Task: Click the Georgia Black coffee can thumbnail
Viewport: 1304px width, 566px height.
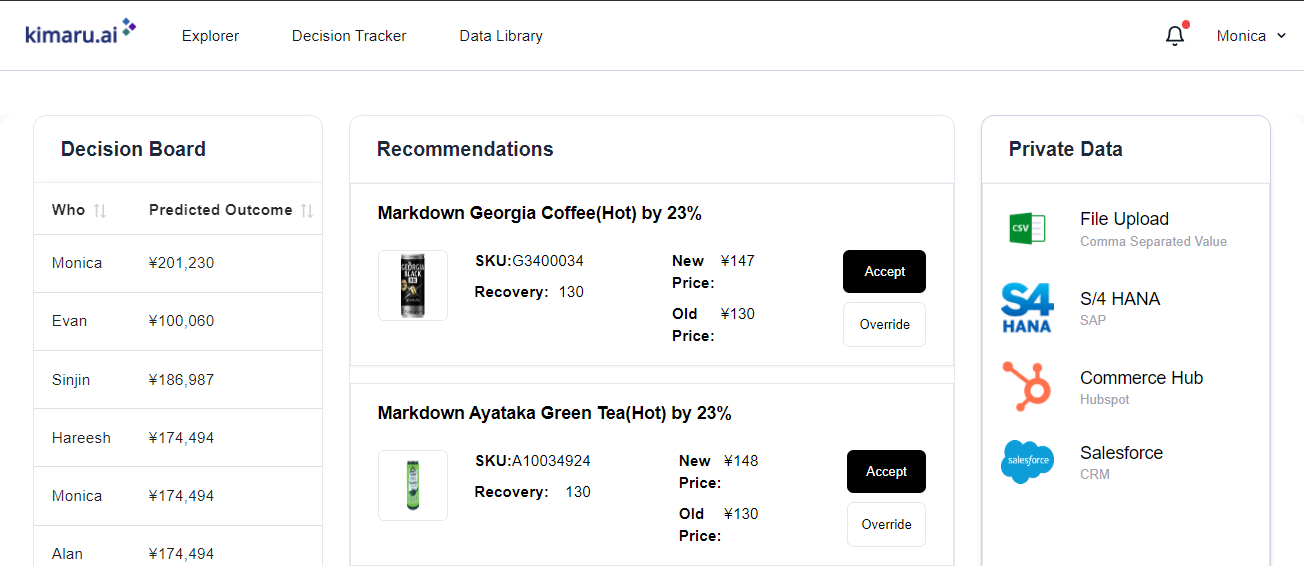Action: coord(413,285)
